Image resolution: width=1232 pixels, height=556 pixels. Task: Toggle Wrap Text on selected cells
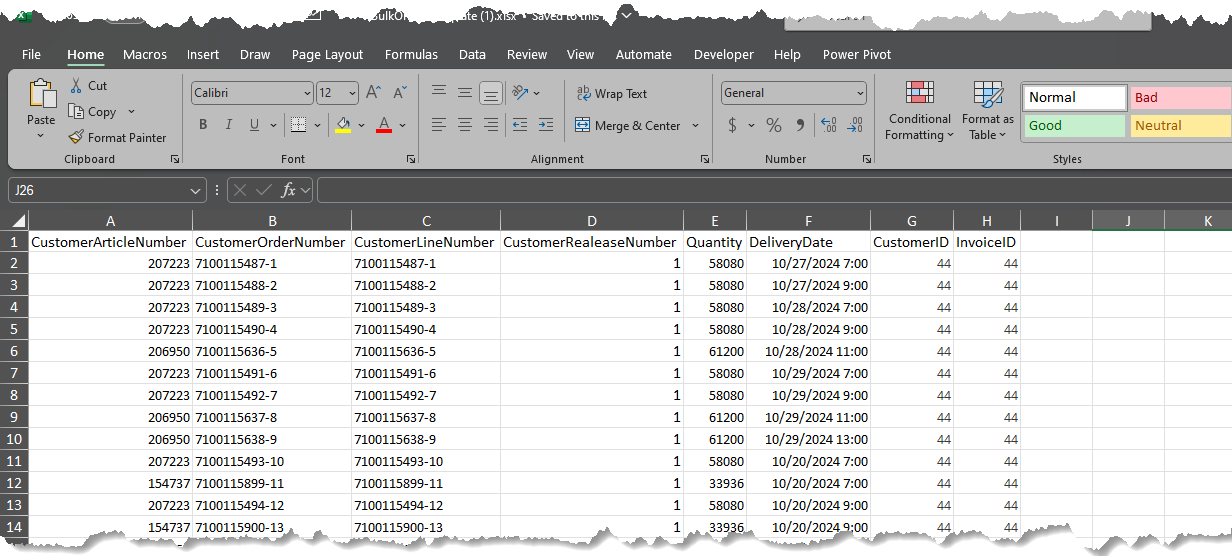611,94
